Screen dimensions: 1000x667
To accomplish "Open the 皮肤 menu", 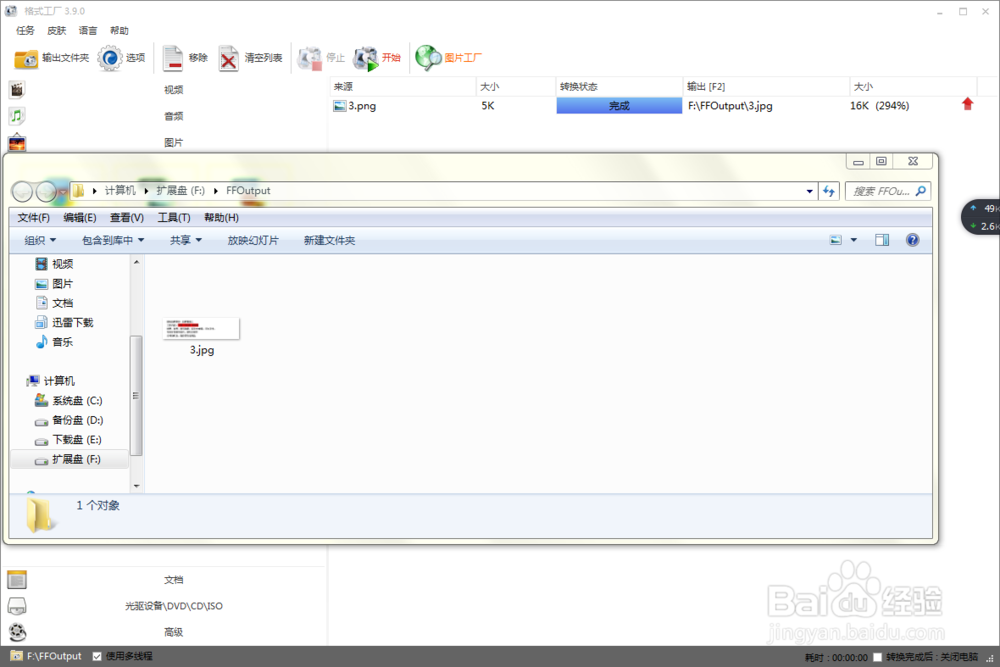I will (x=57, y=31).
